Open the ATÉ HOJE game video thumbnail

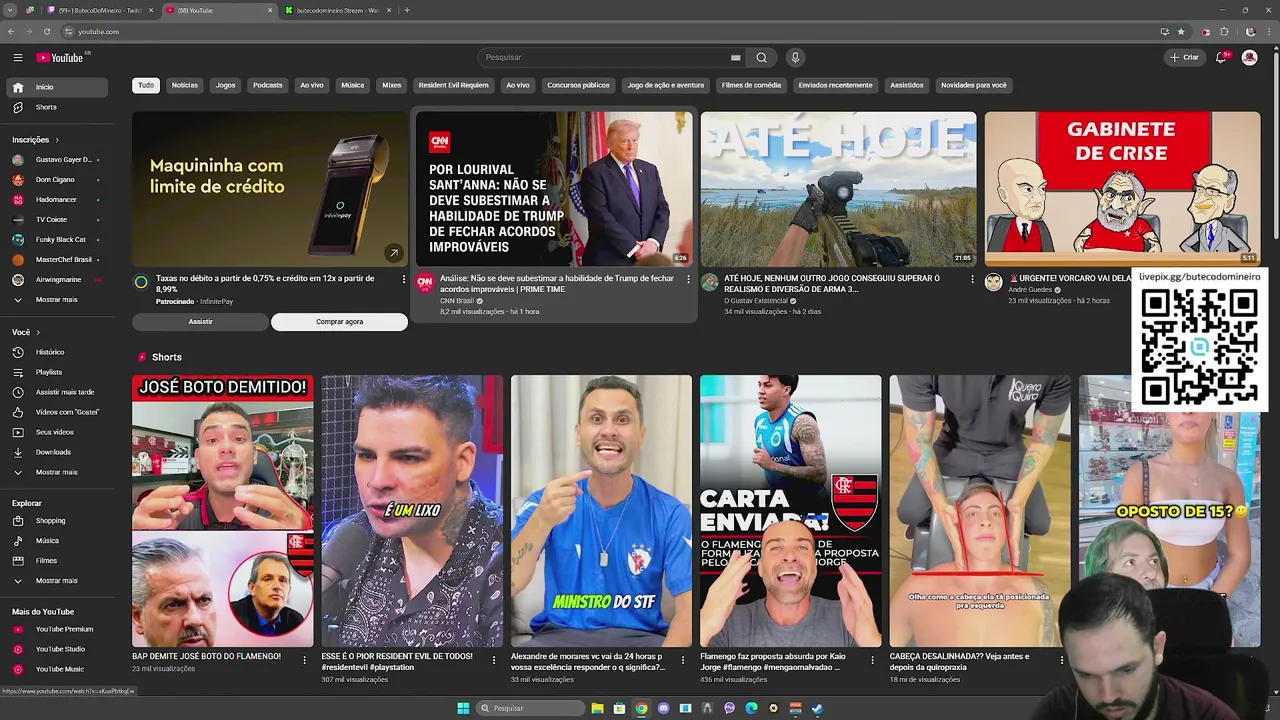click(838, 188)
